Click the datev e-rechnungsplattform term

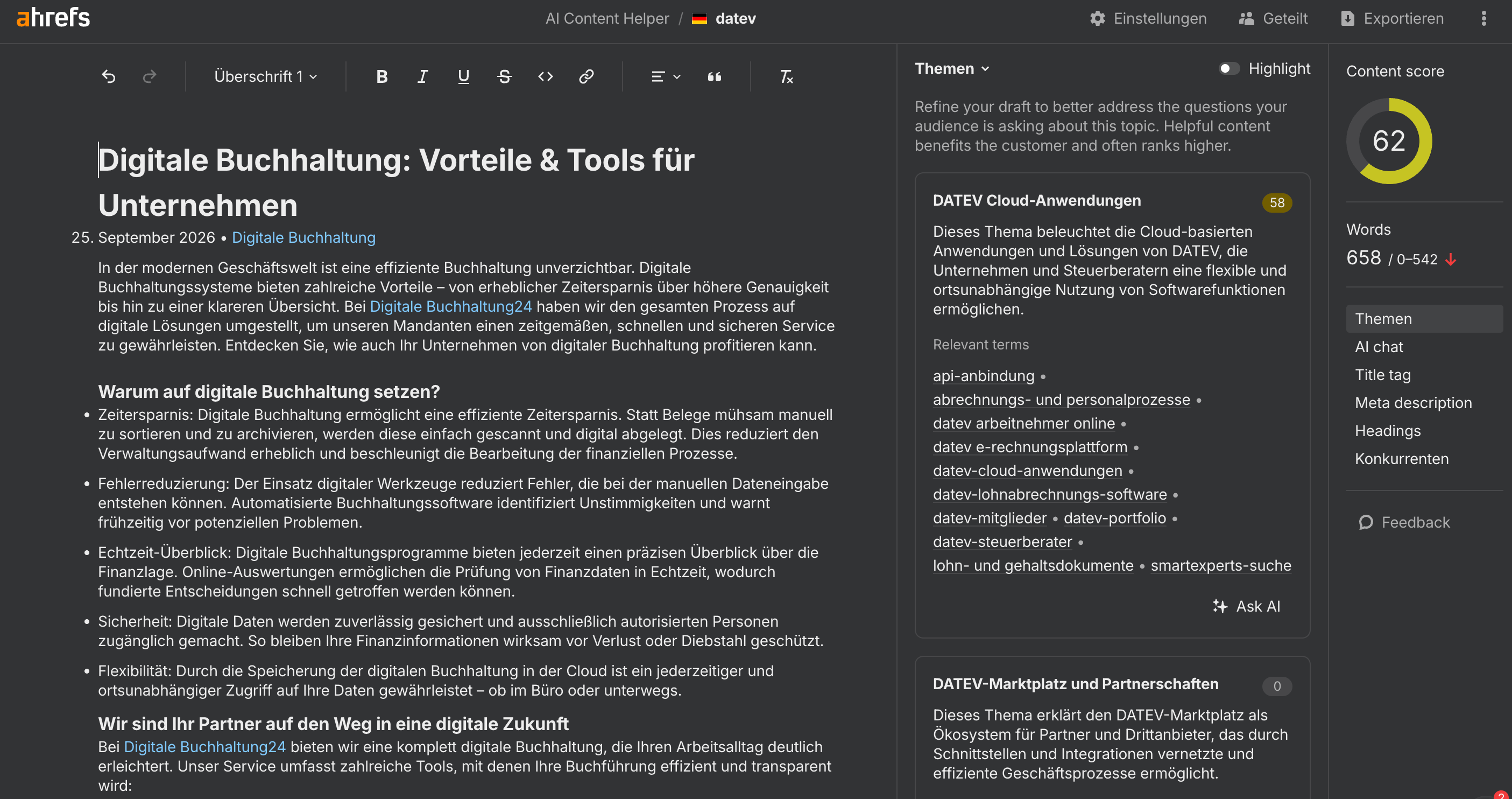[x=1029, y=447]
